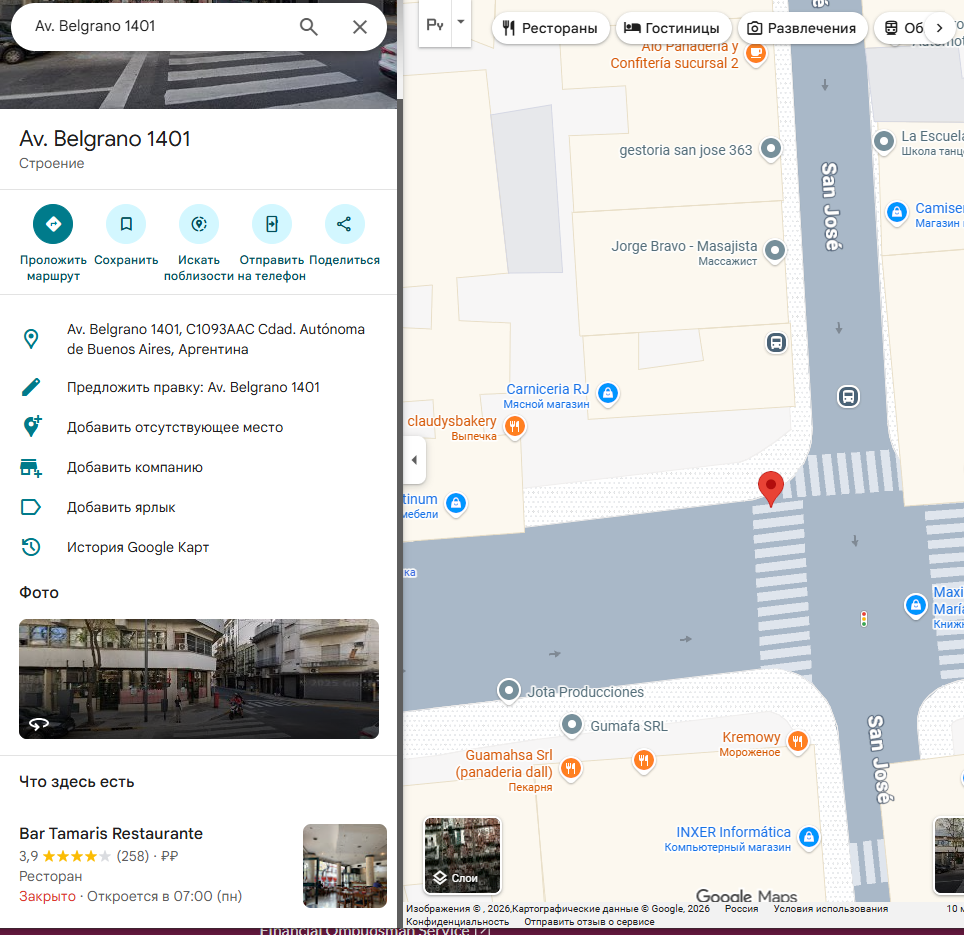Image resolution: width=964 pixels, height=935 pixels.
Task: Save the place with Сохранить bookmark icon
Action: [x=126, y=224]
